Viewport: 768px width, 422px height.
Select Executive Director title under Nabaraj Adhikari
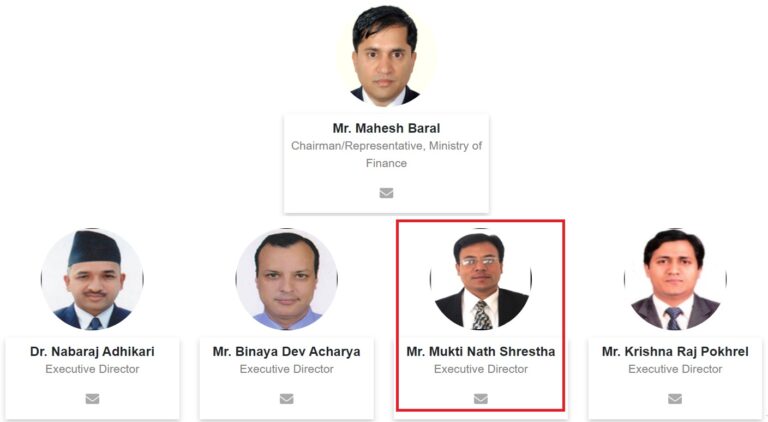point(92,369)
